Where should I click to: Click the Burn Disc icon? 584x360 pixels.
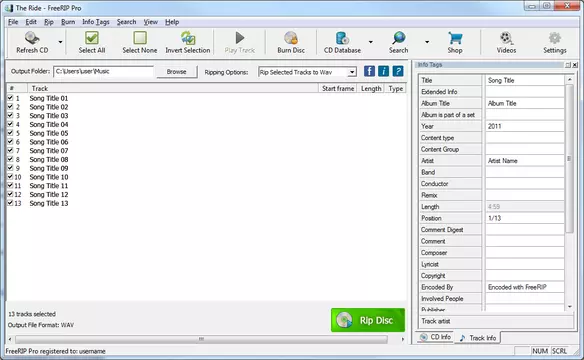point(291,38)
